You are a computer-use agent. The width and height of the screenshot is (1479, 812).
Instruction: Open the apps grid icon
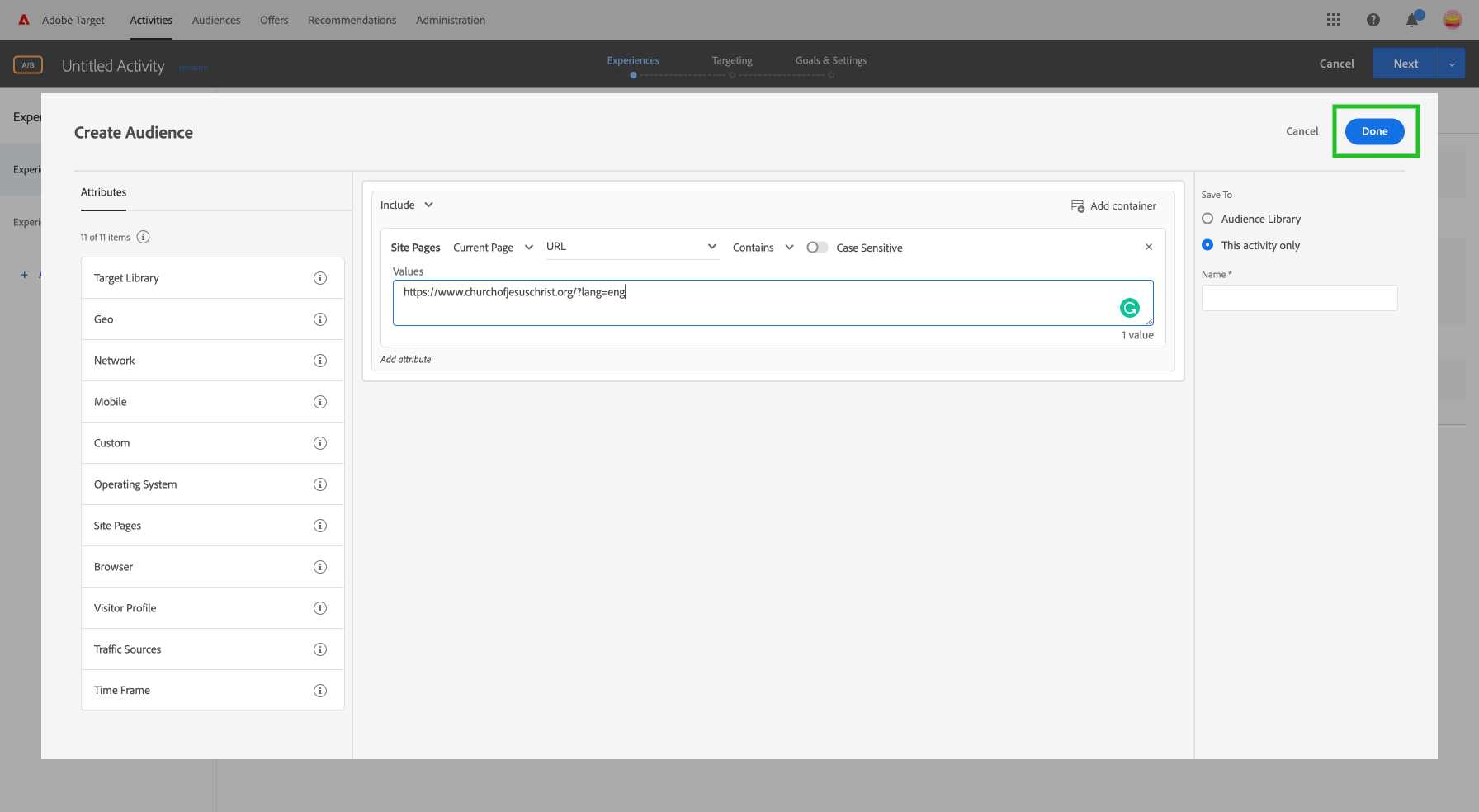tap(1333, 19)
